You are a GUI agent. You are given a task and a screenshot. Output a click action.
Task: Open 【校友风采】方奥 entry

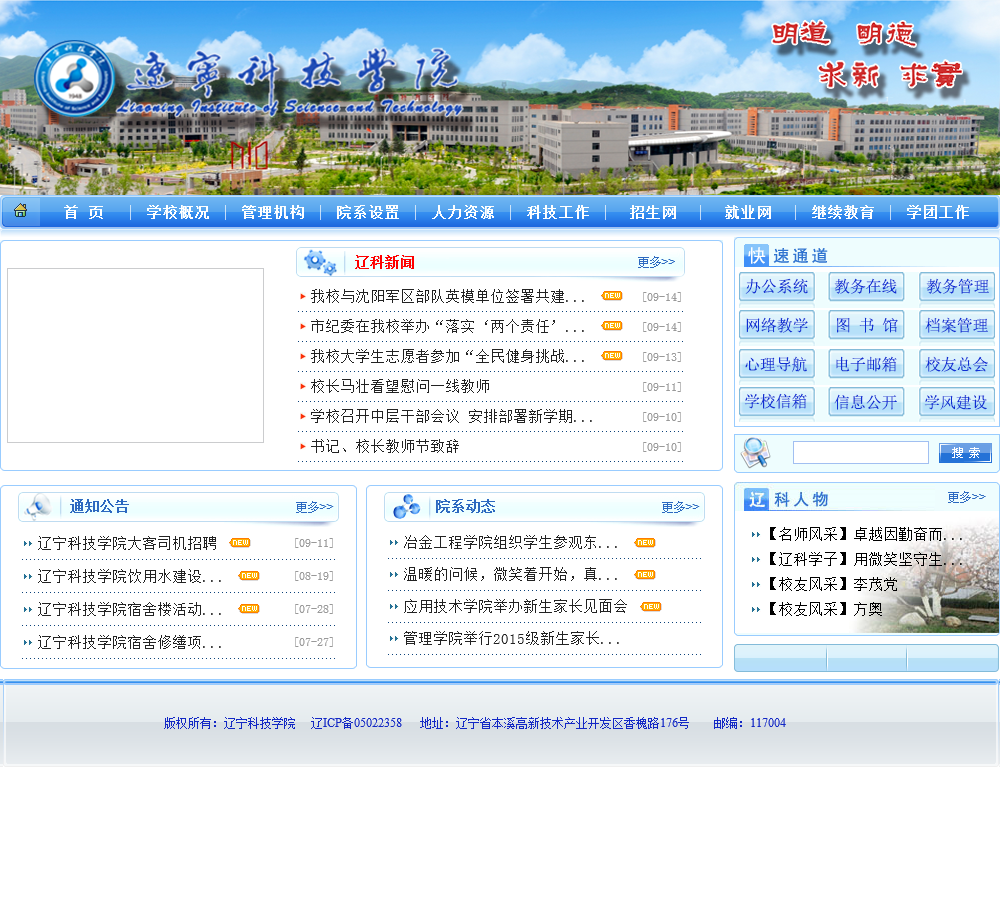823,609
